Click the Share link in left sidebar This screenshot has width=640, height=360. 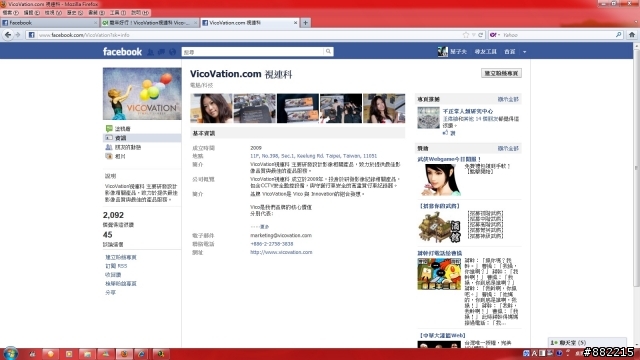point(110,293)
